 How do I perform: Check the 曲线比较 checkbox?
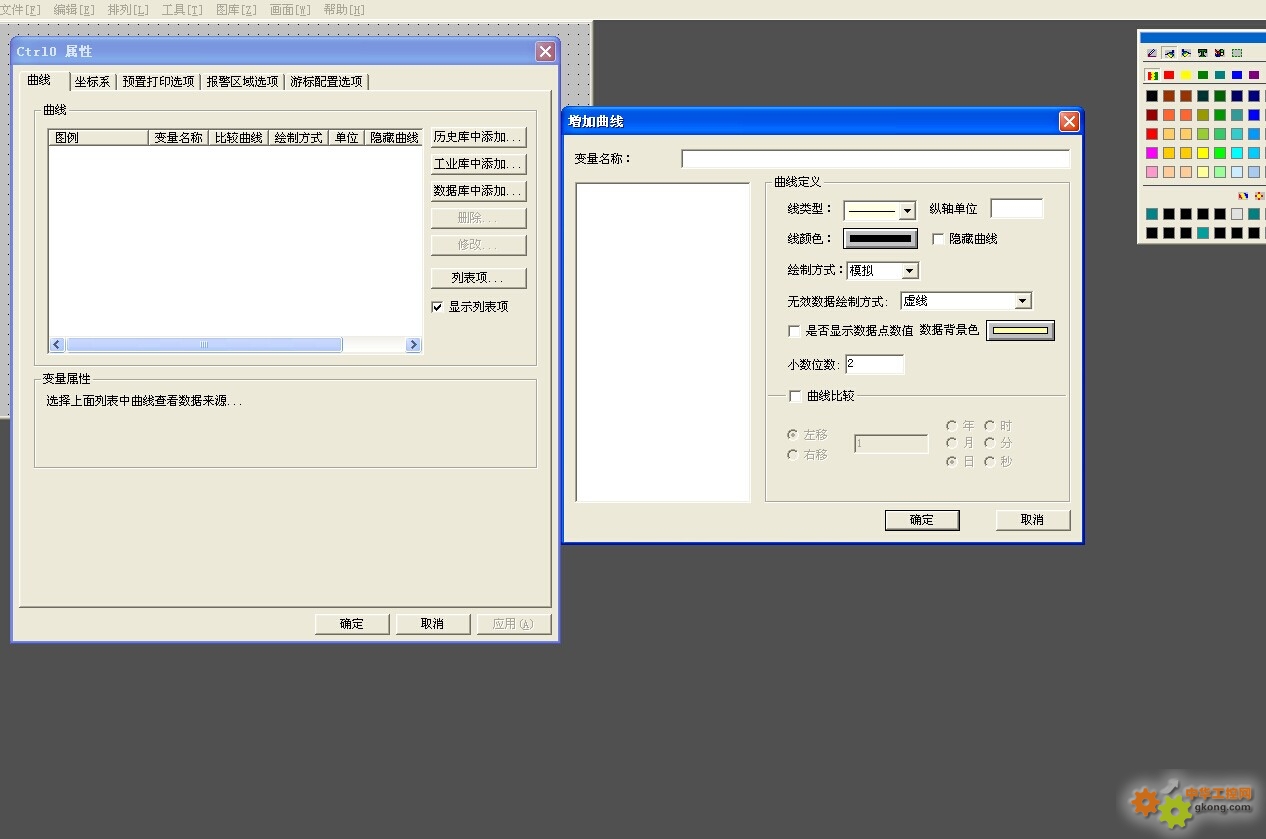795,396
